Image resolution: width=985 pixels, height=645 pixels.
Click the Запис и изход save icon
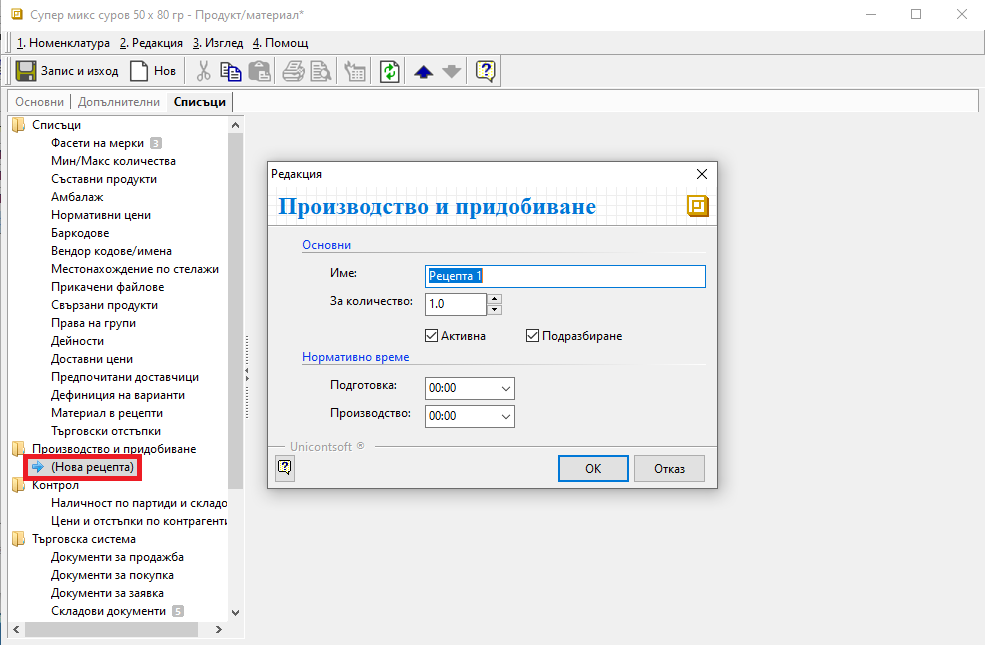27,71
